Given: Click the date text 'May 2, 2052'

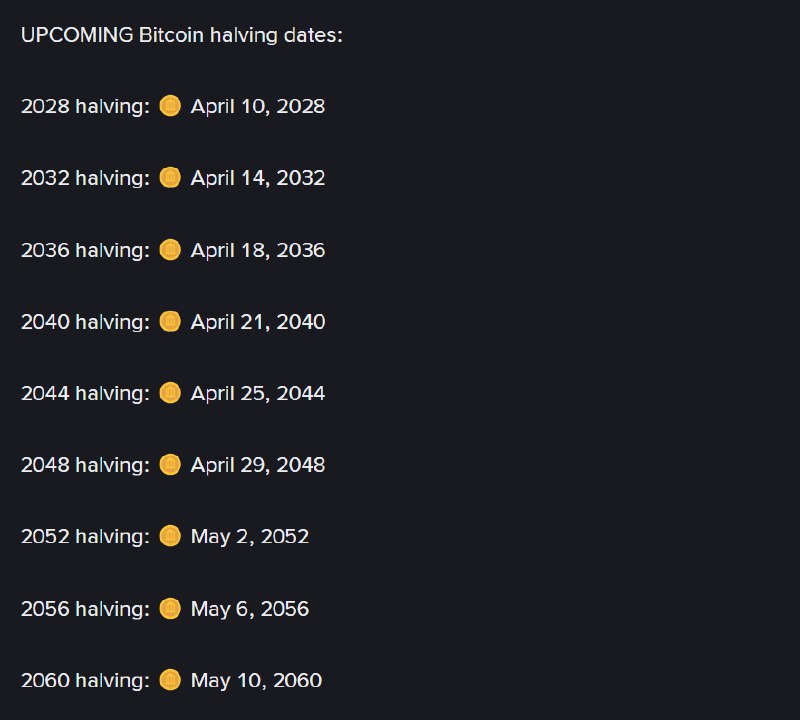Looking at the screenshot, I should click(x=250, y=537).
